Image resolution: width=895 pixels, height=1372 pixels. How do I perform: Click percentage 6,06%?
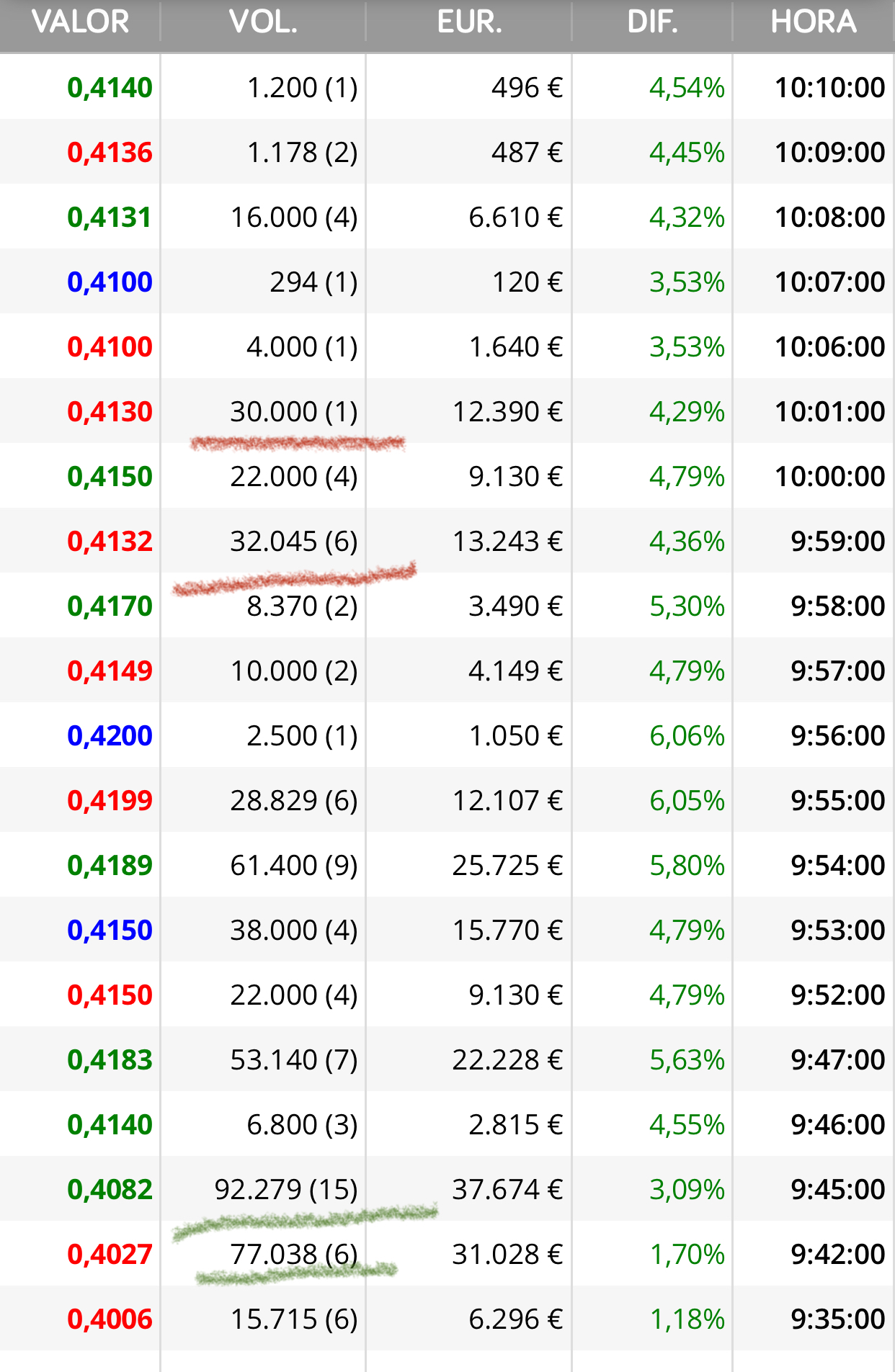pos(687,736)
